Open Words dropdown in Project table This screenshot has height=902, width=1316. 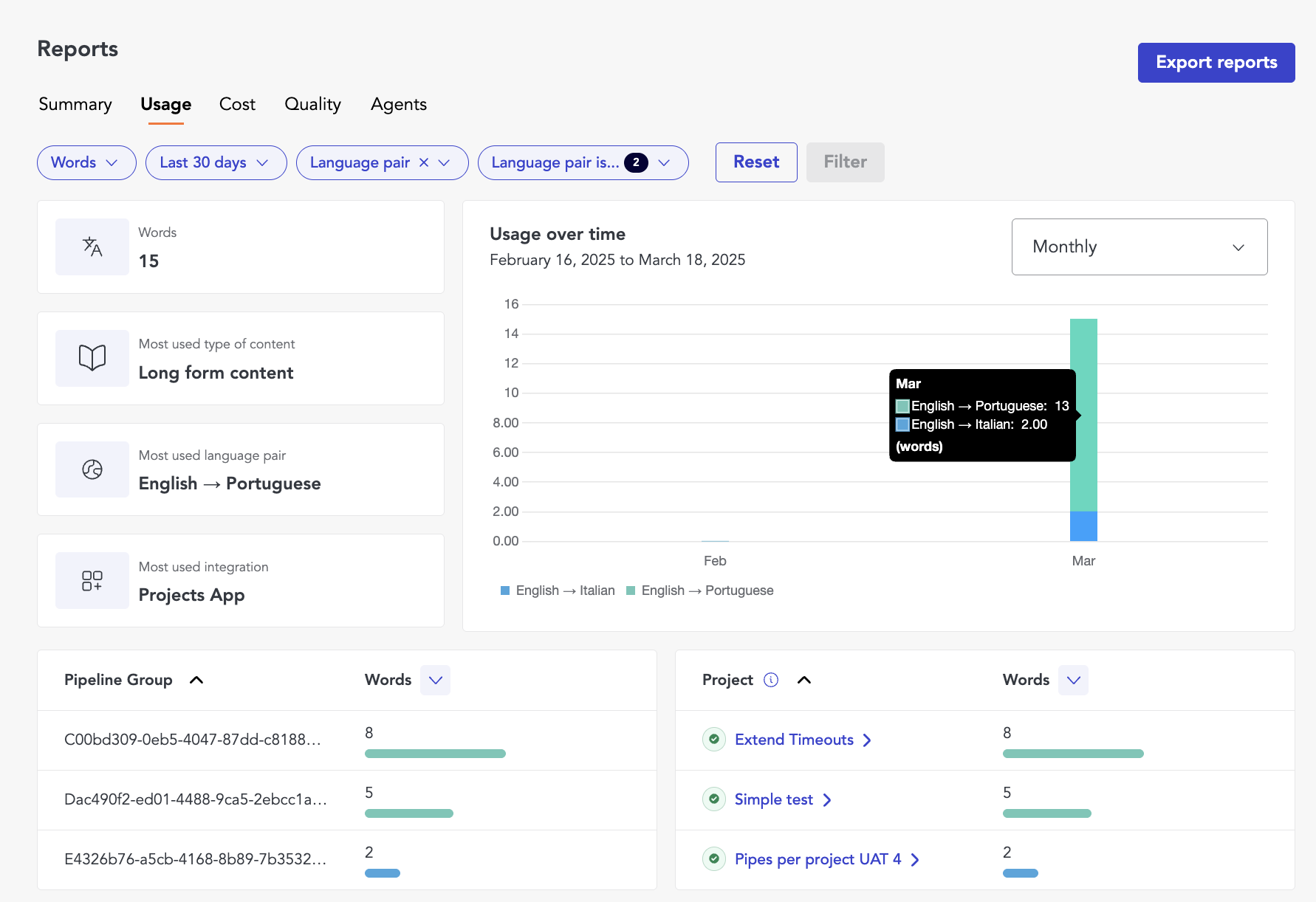pos(1074,680)
